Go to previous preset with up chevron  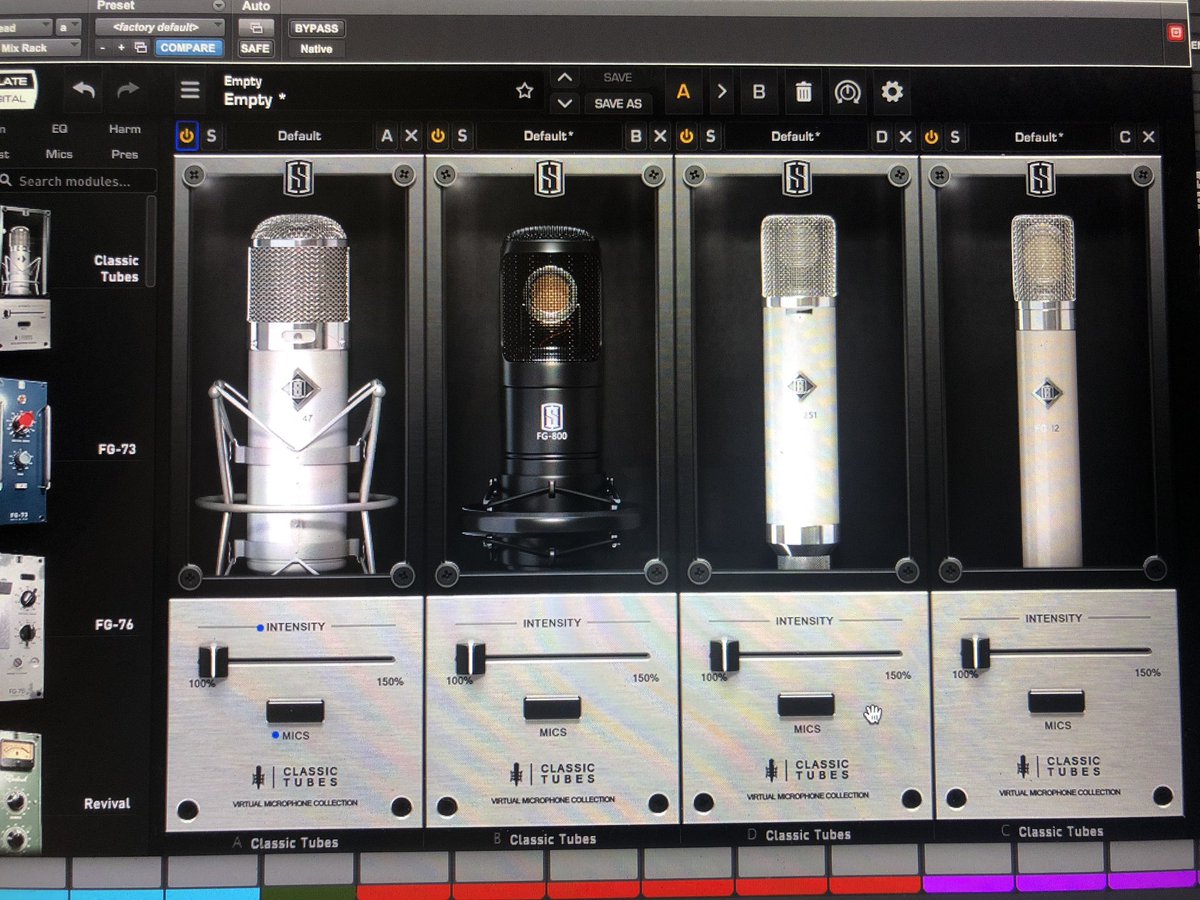564,78
